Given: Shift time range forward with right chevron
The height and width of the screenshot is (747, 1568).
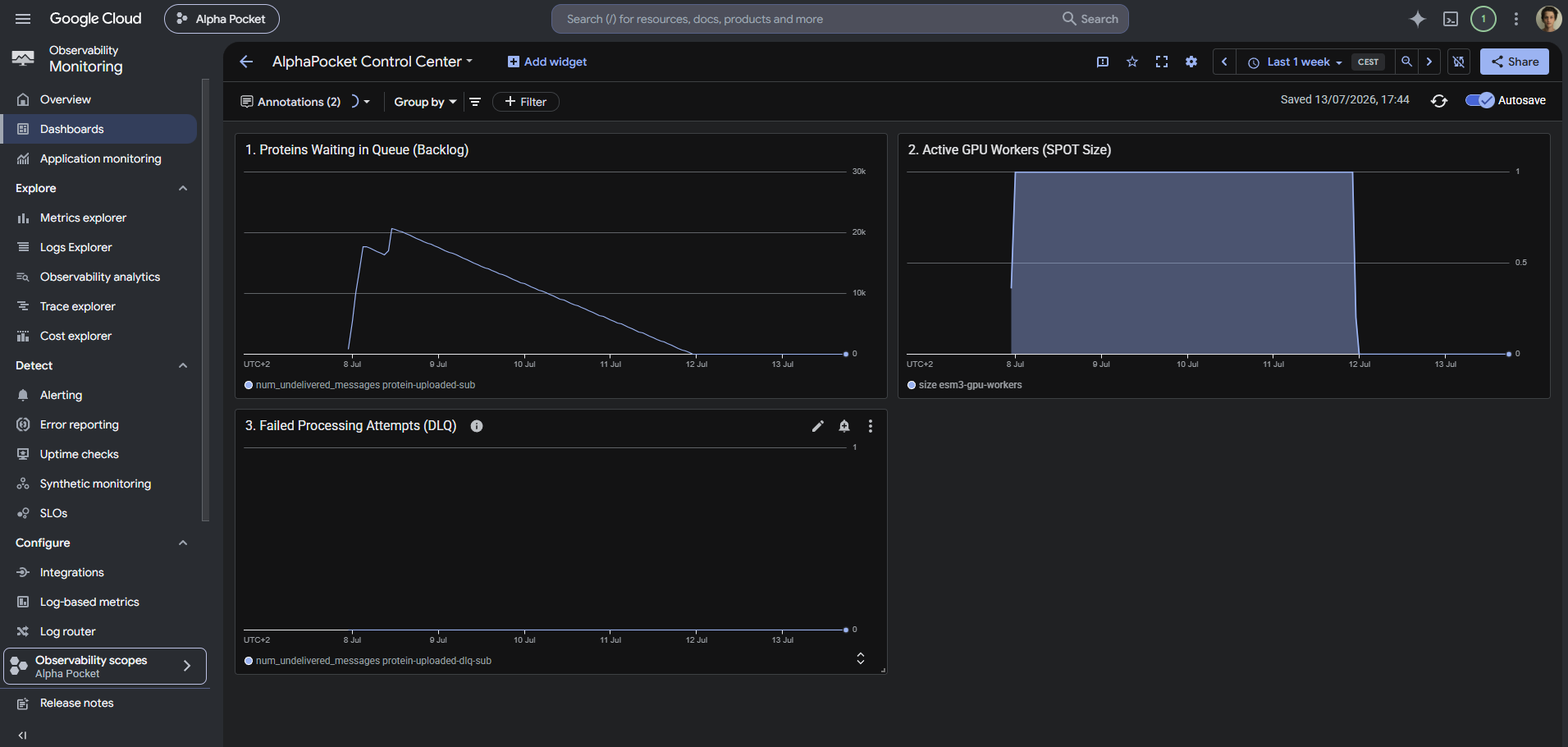Looking at the screenshot, I should [1429, 62].
